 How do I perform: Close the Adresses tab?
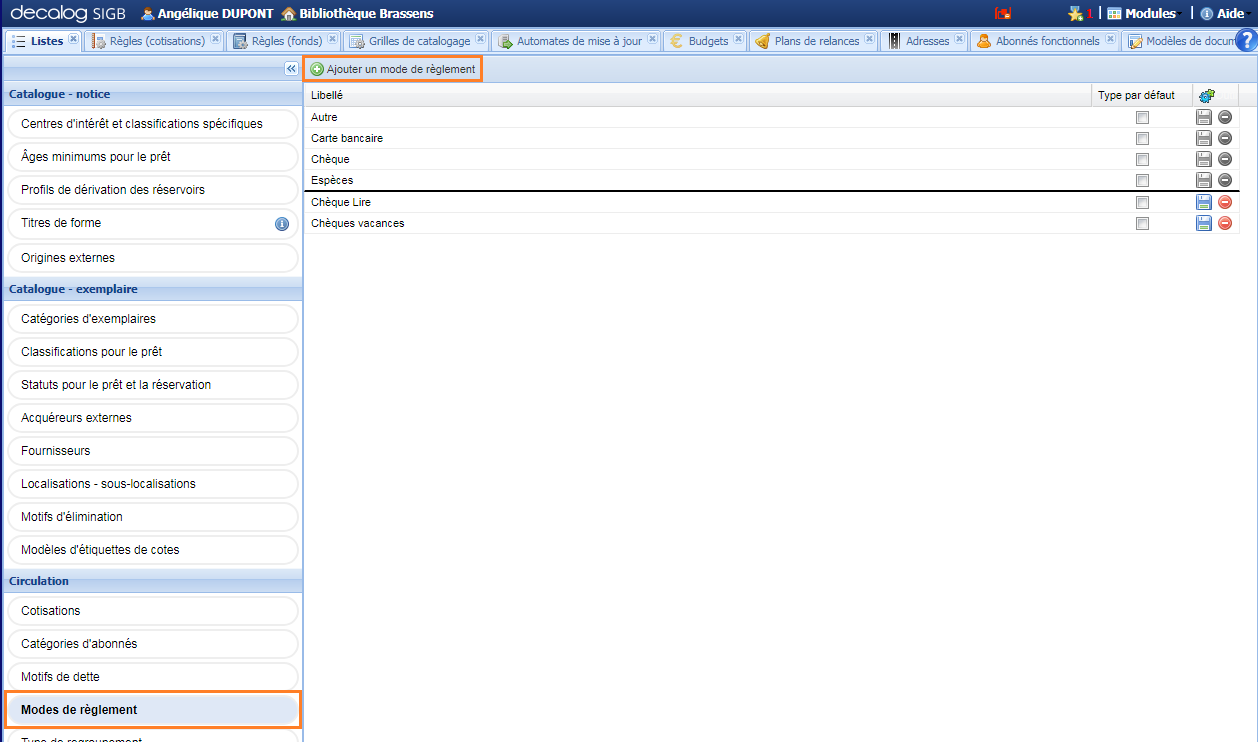point(959,40)
